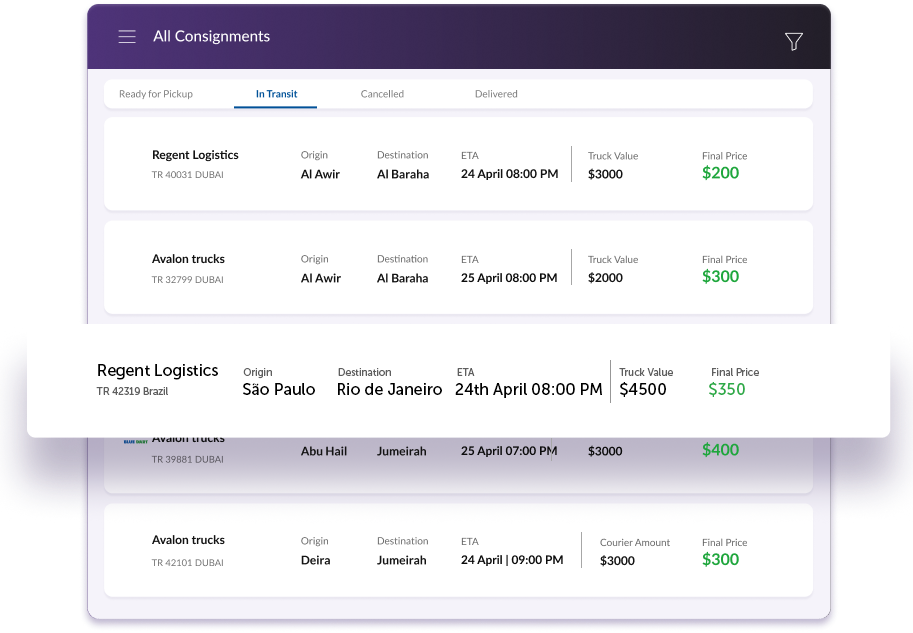Open the hamburger menu
The width and height of the screenshot is (913, 633).
(x=127, y=37)
